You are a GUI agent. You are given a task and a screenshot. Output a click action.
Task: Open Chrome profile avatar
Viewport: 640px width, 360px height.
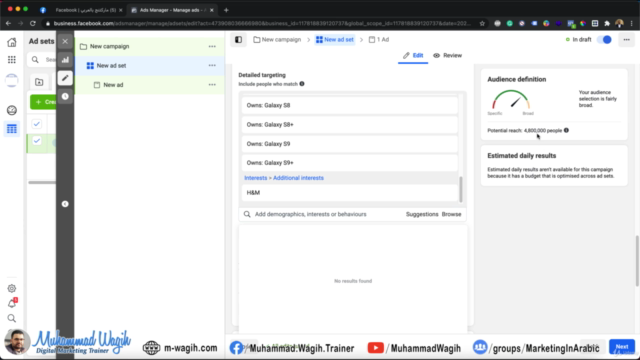pyautogui.click(x=620, y=24)
